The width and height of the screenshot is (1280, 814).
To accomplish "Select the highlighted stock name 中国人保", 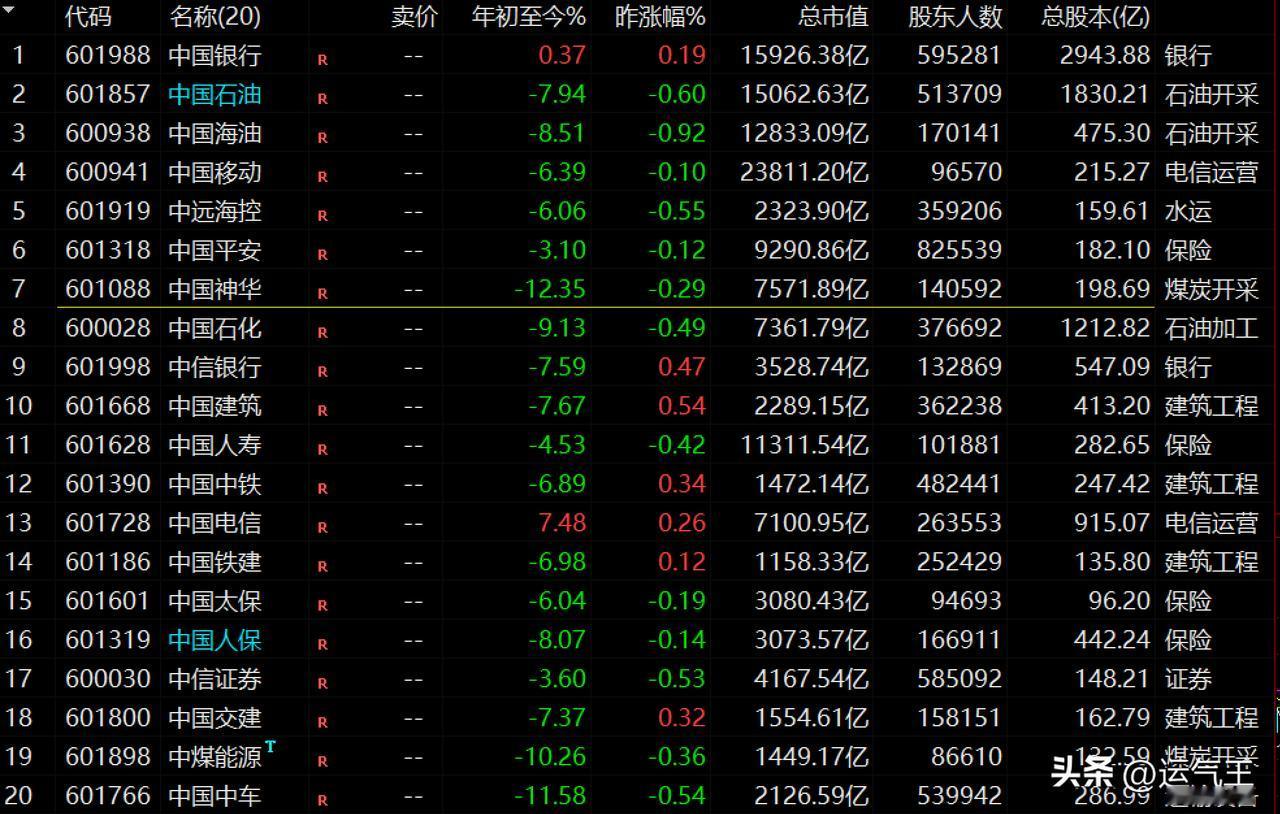I will click(215, 640).
